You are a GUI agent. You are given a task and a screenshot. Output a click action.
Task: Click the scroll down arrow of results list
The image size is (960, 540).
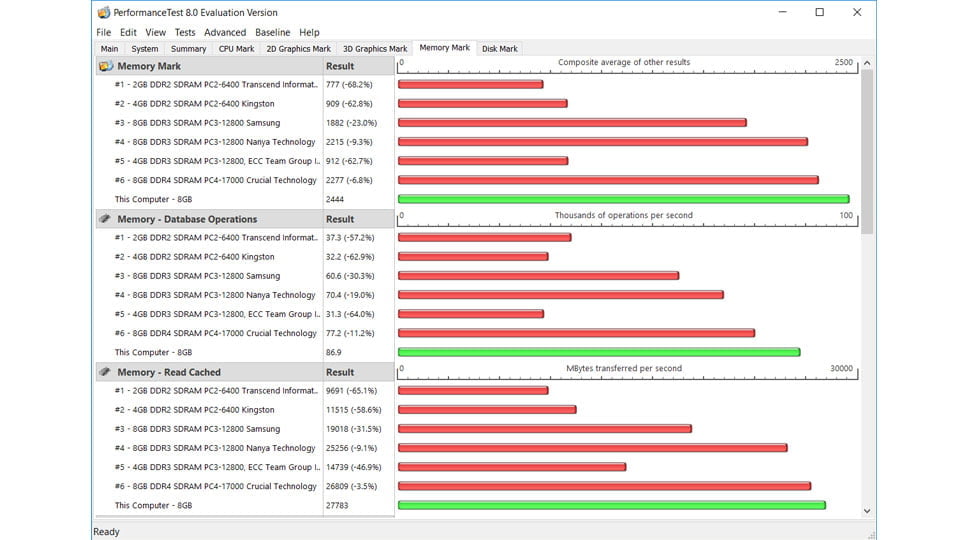[866, 510]
